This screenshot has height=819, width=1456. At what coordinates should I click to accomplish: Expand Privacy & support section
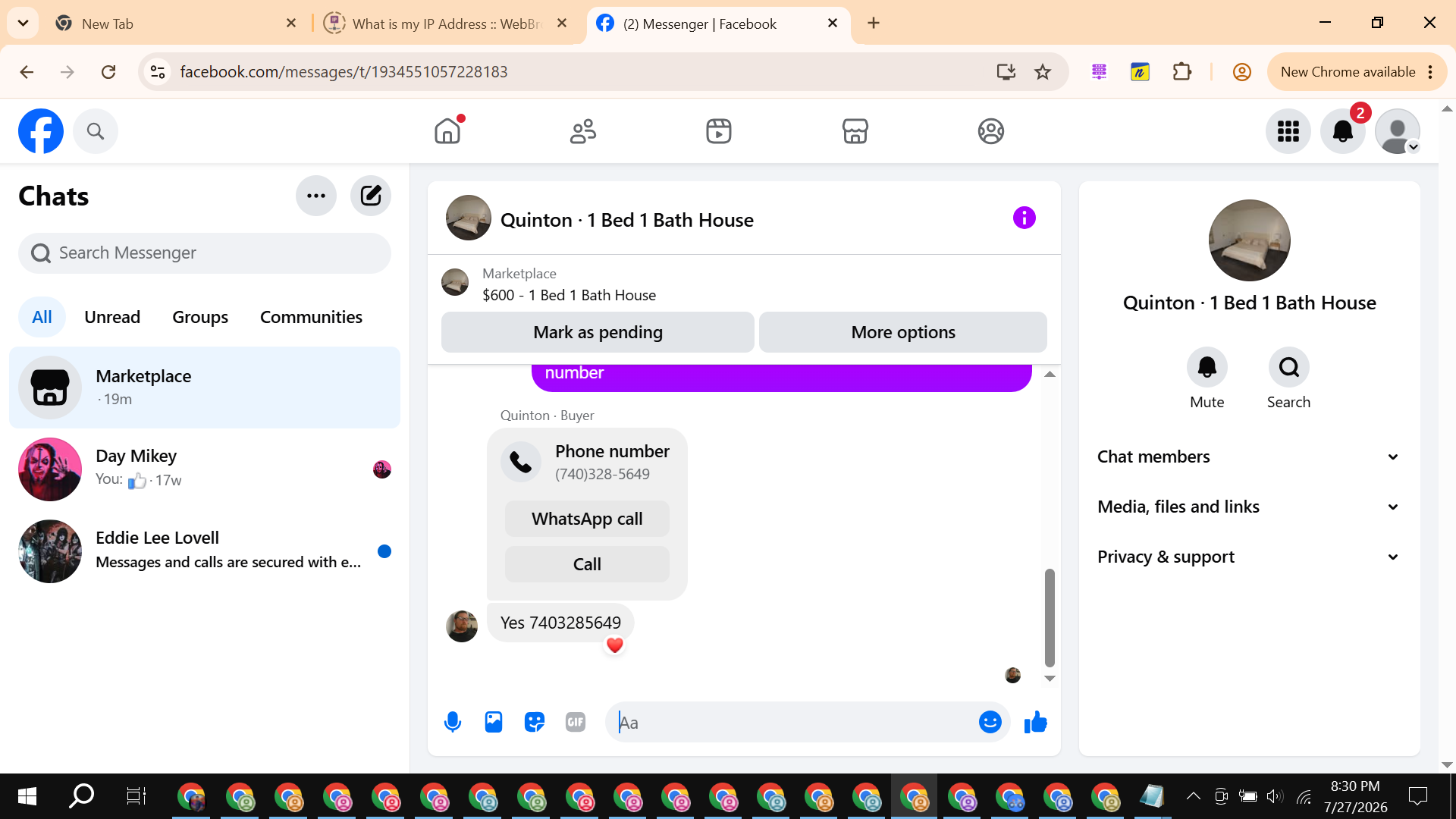[1248, 557]
